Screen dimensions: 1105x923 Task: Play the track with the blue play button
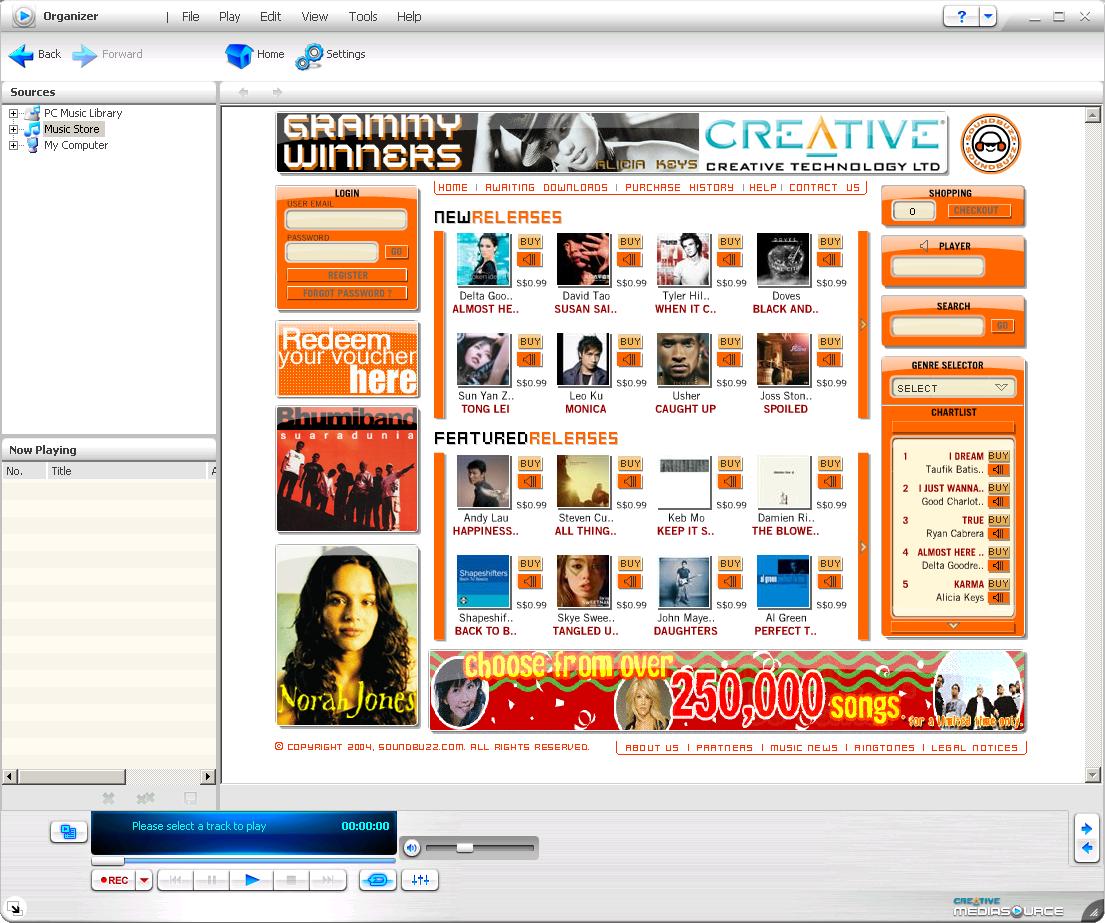[x=252, y=880]
